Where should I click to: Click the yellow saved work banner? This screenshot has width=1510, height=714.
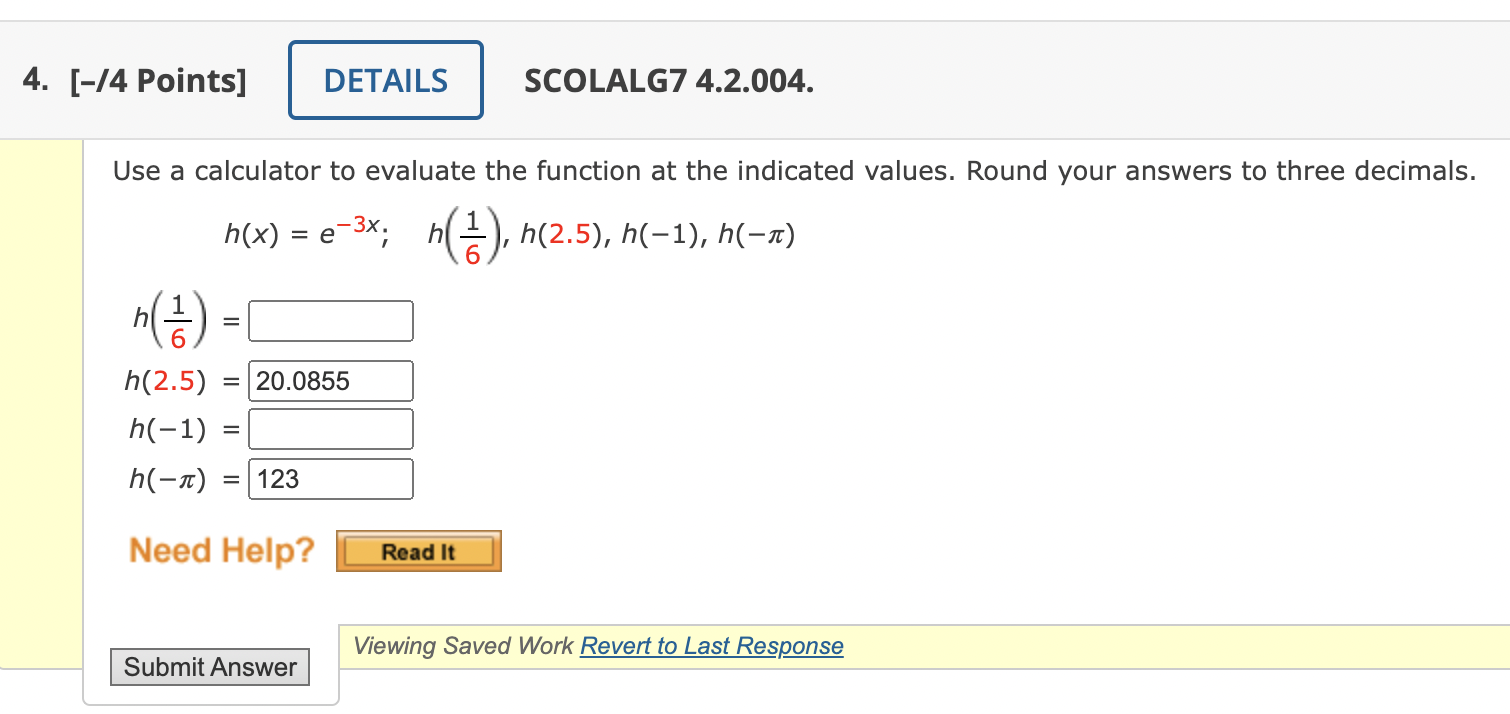[x=920, y=646]
